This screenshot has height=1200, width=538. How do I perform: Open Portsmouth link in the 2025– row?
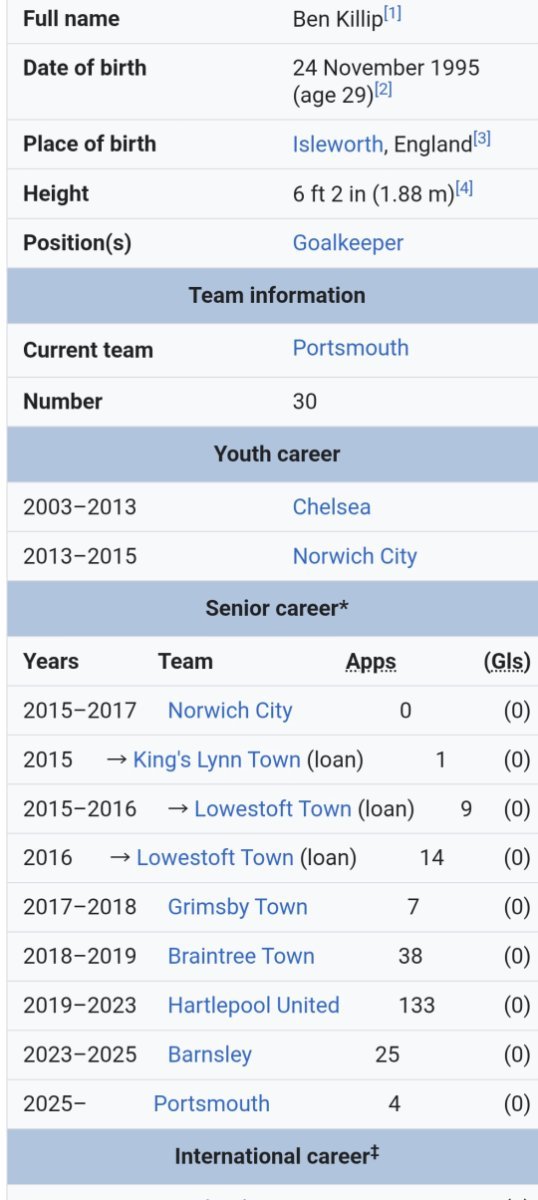211,1104
